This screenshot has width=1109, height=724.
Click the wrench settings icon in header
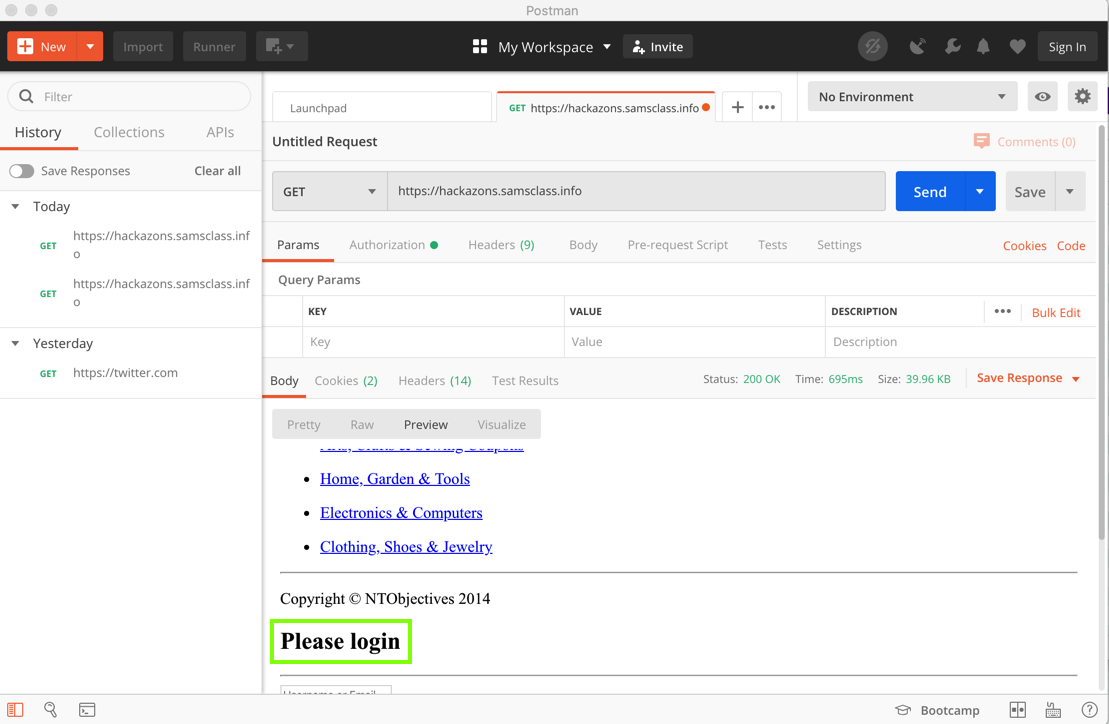point(952,47)
